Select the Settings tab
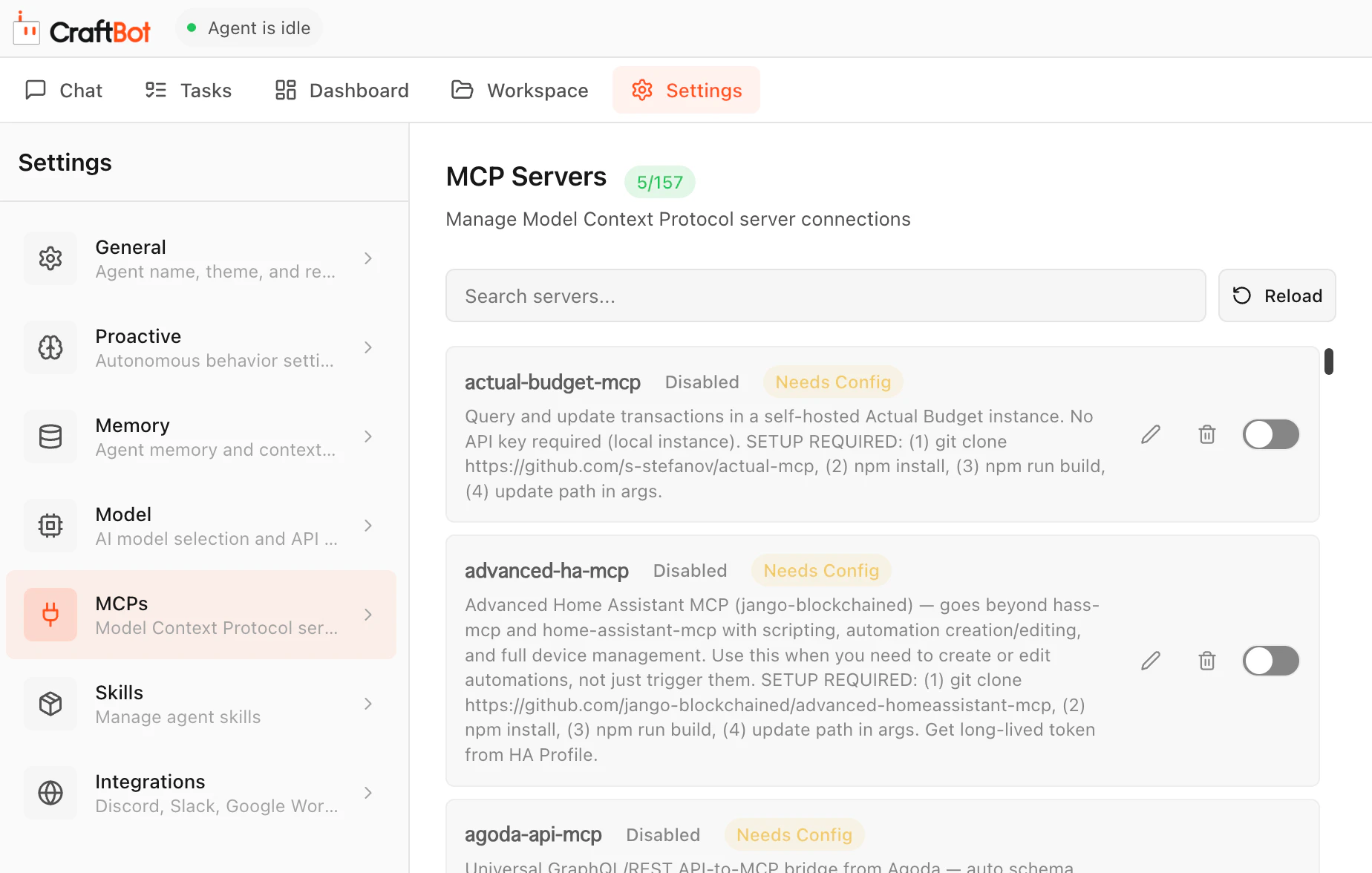This screenshot has width=1372, height=873. pyautogui.click(x=686, y=90)
